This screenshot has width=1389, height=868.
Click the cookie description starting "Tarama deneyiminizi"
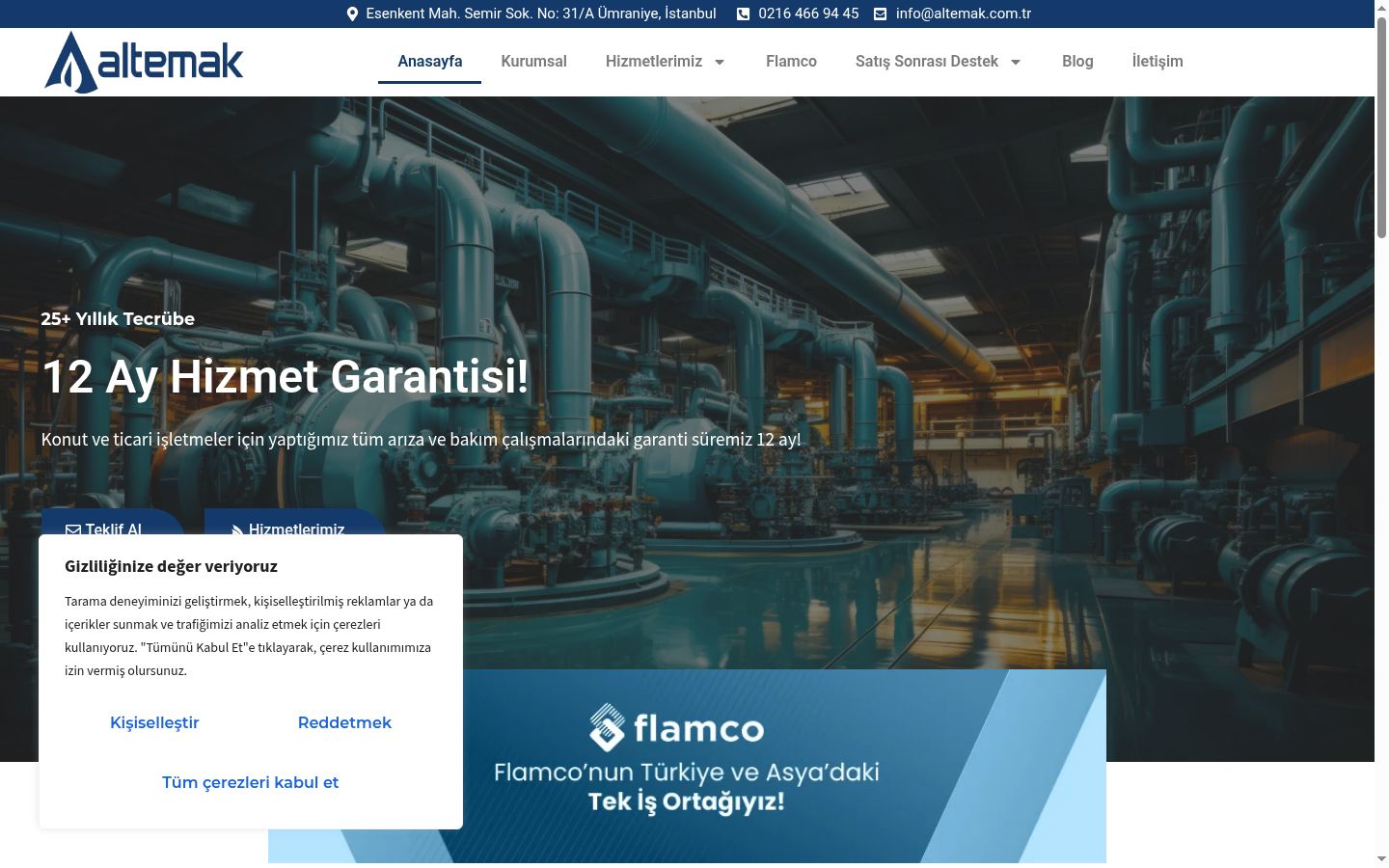click(x=249, y=636)
